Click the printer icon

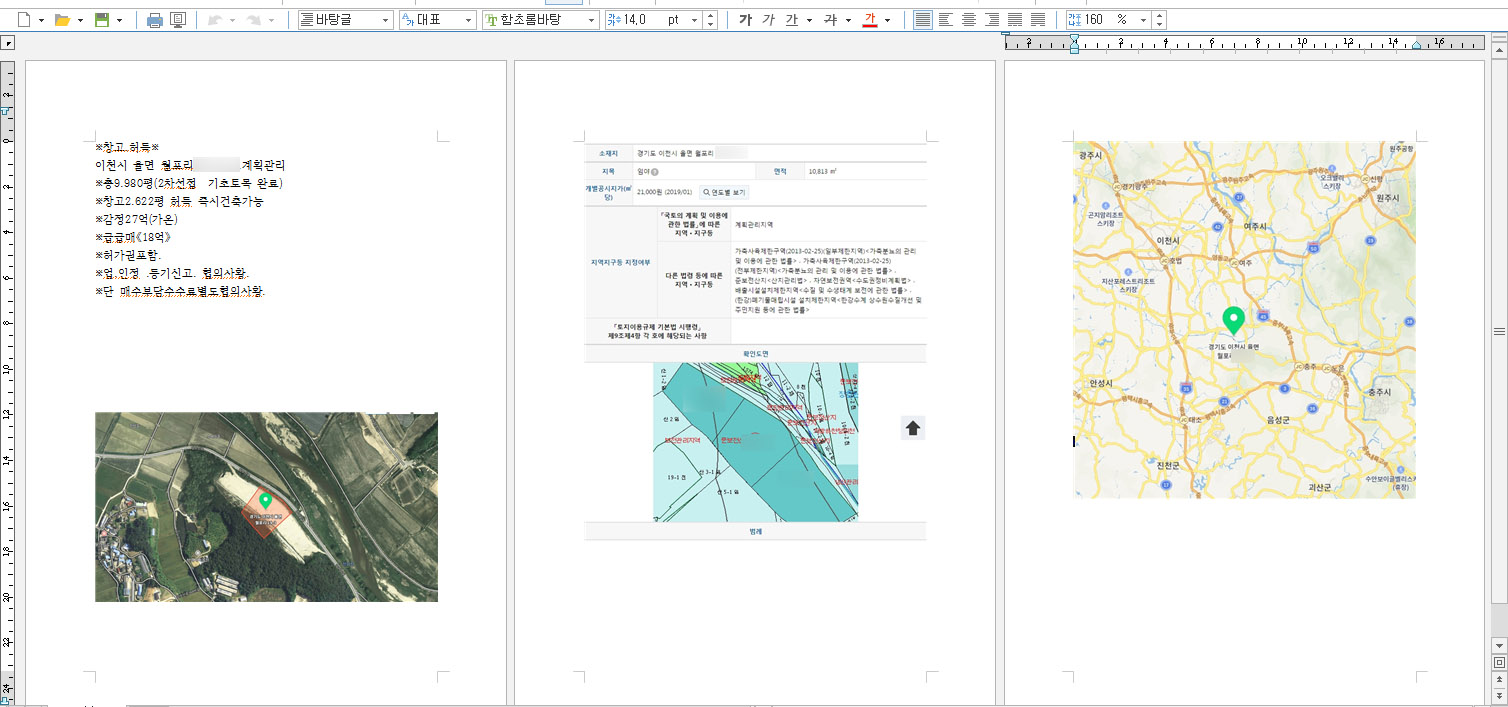pyautogui.click(x=155, y=20)
